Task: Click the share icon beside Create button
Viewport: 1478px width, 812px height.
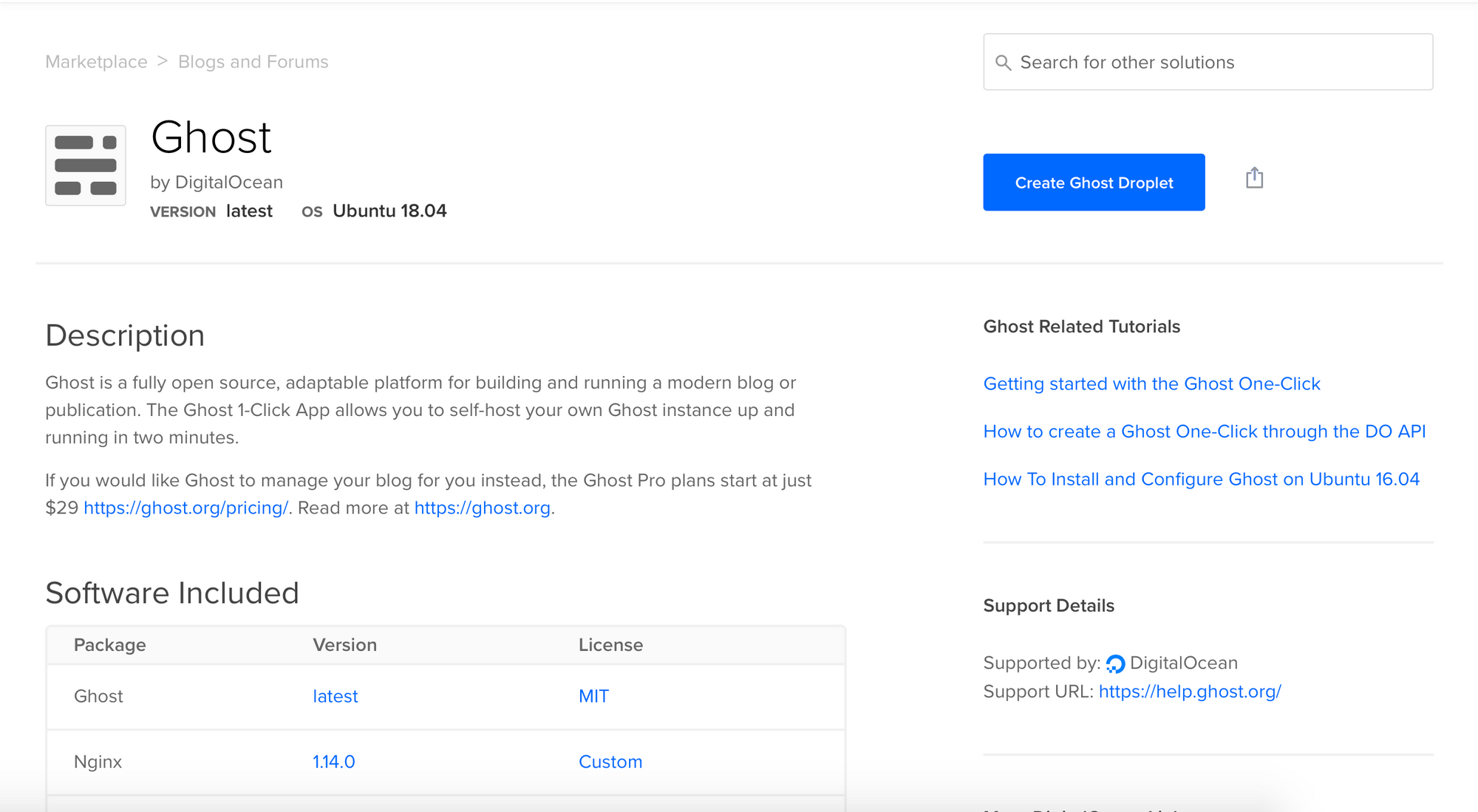Action: point(1254,178)
